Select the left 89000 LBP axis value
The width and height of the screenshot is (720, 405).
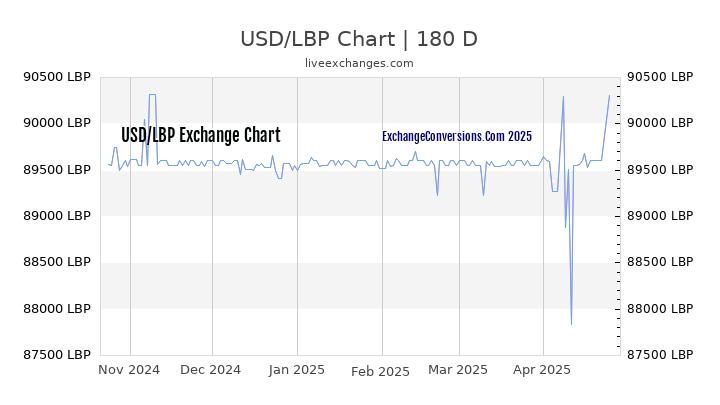57,216
